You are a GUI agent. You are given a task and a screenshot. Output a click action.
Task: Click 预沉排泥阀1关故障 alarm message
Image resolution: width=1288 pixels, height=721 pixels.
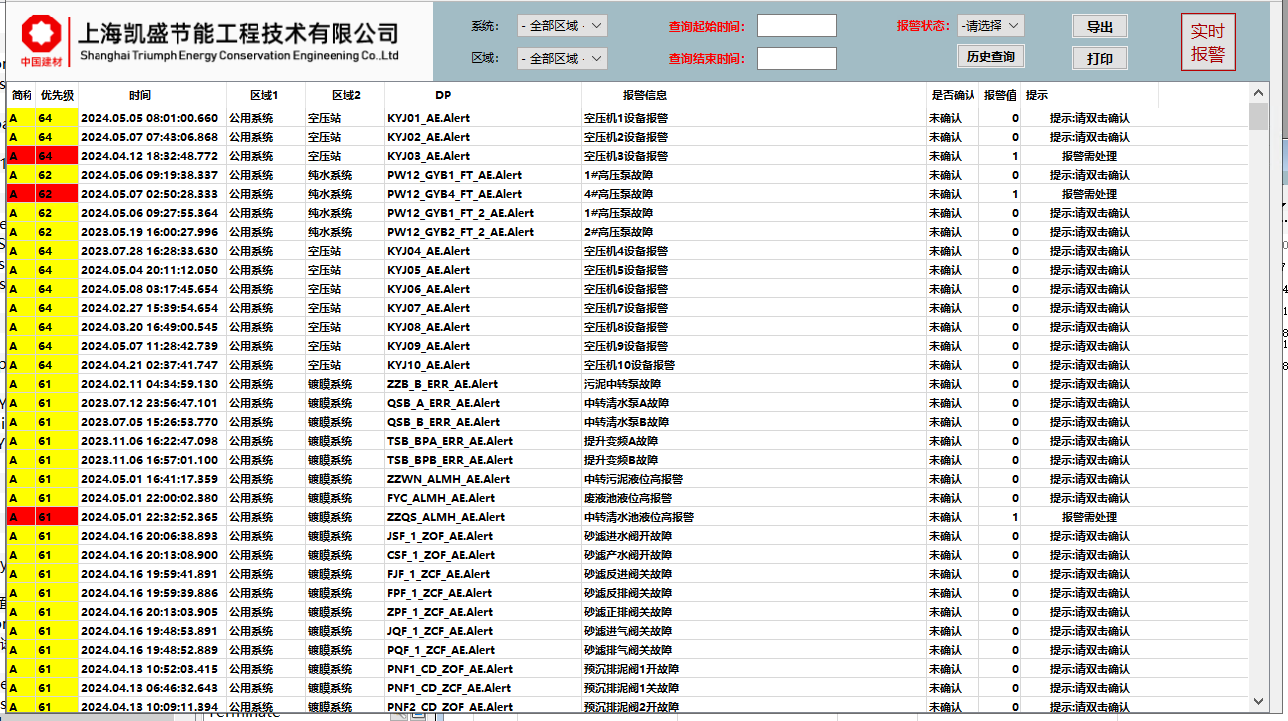(x=631, y=688)
